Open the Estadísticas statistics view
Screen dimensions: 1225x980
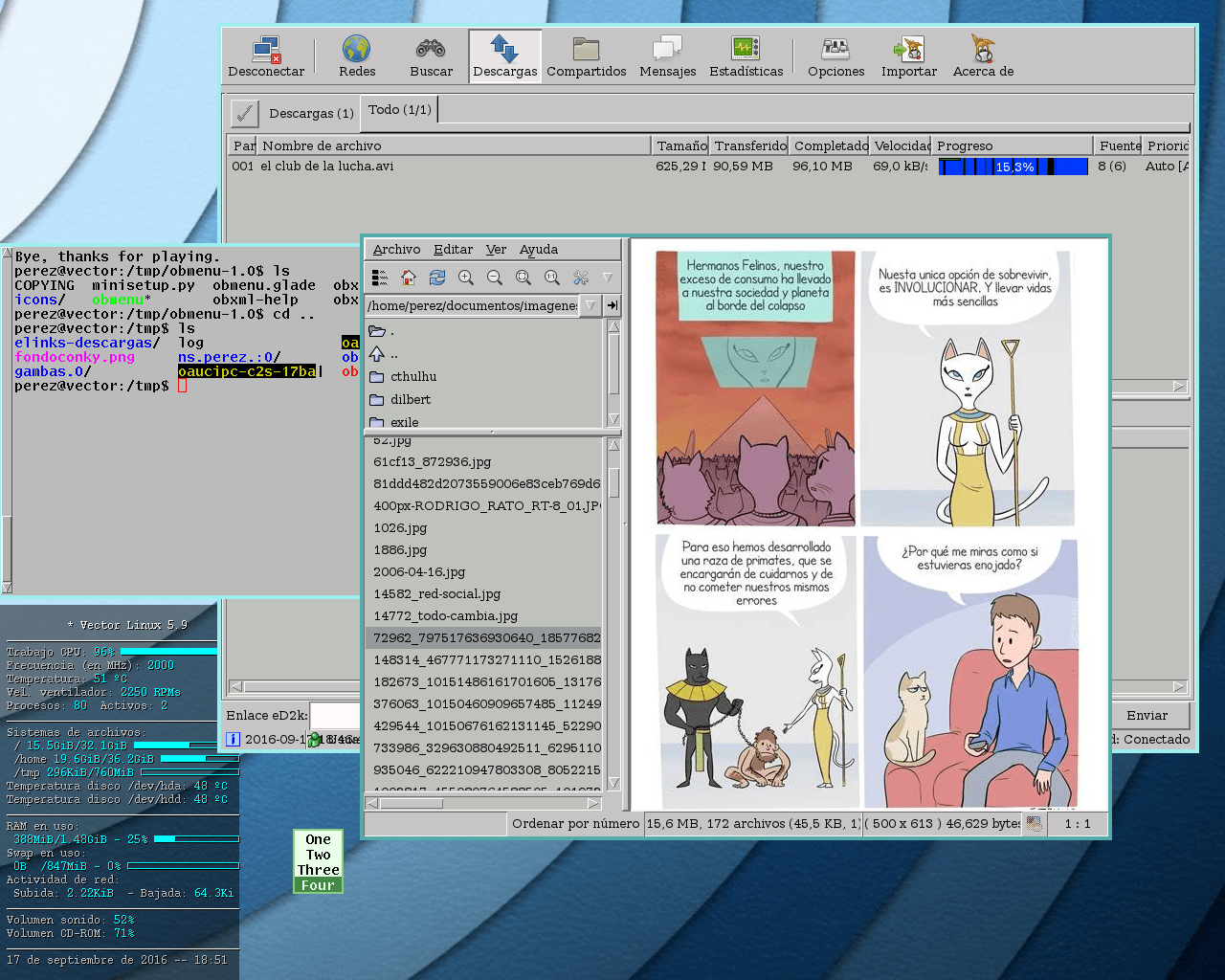pos(746,56)
